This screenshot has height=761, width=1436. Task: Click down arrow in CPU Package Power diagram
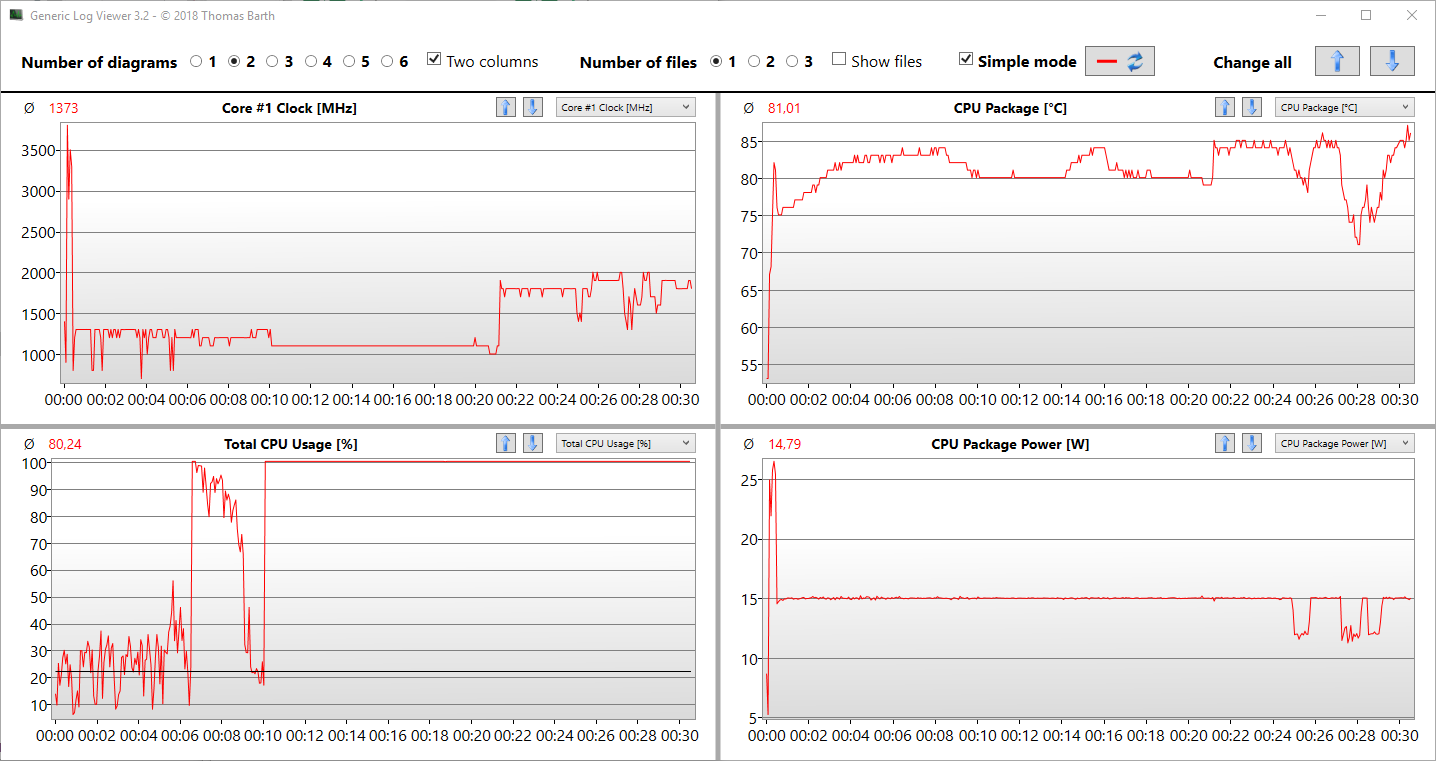point(1252,443)
